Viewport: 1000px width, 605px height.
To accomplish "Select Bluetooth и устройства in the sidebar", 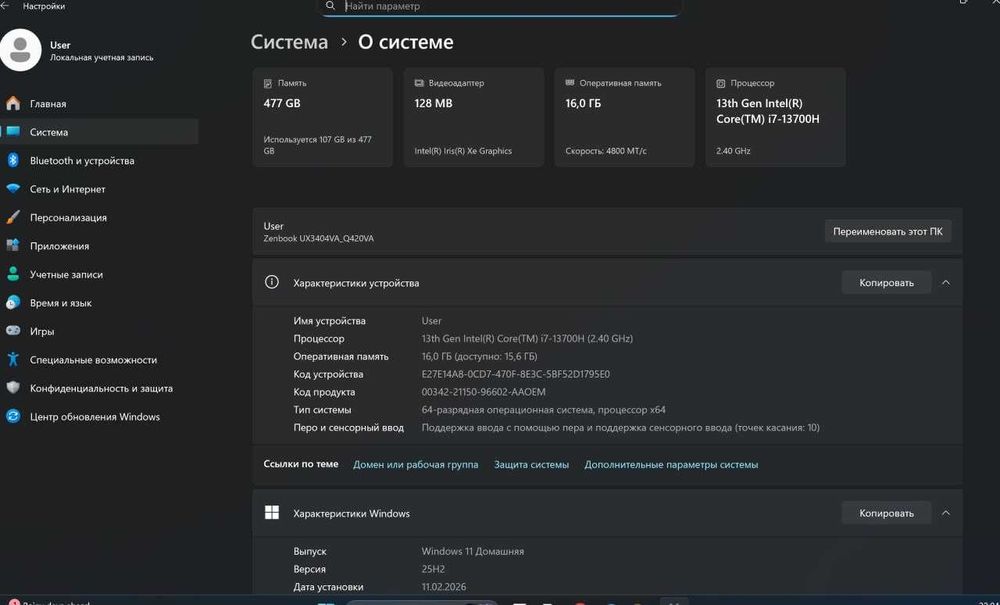I will click(x=99, y=161).
